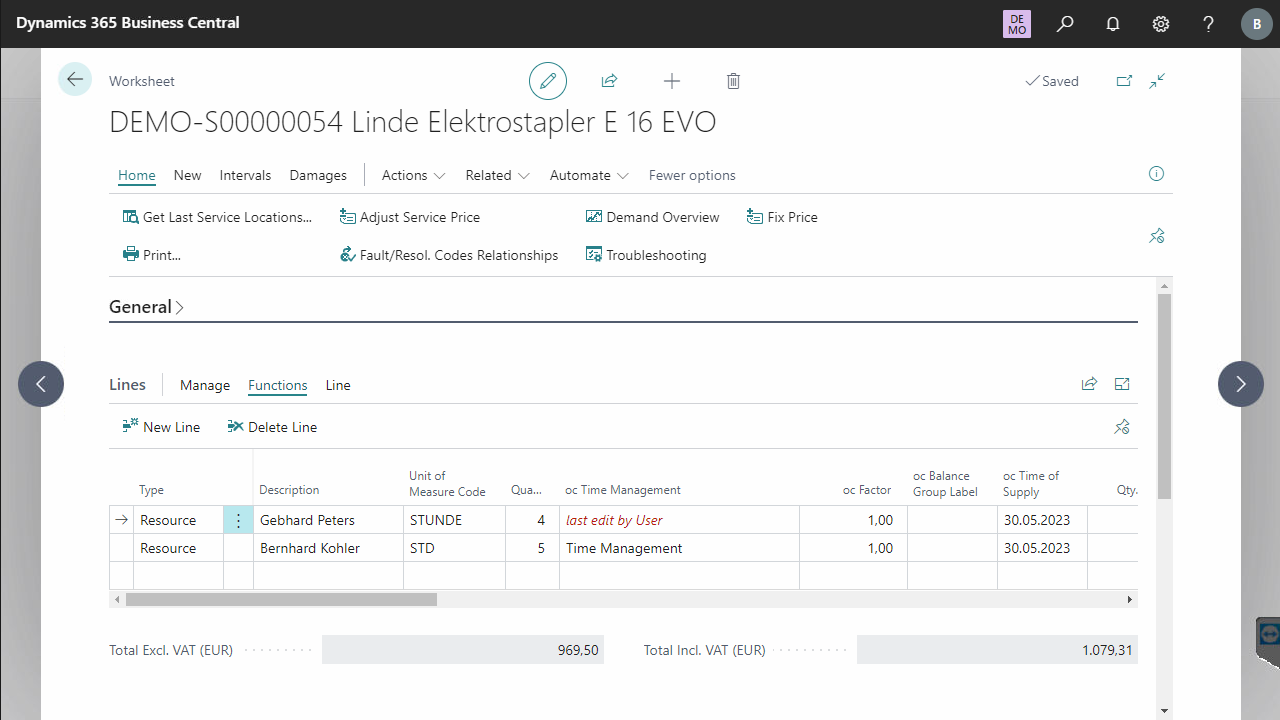This screenshot has height=720, width=1280.
Task: Create new record with plus icon
Action: pyautogui.click(x=672, y=81)
